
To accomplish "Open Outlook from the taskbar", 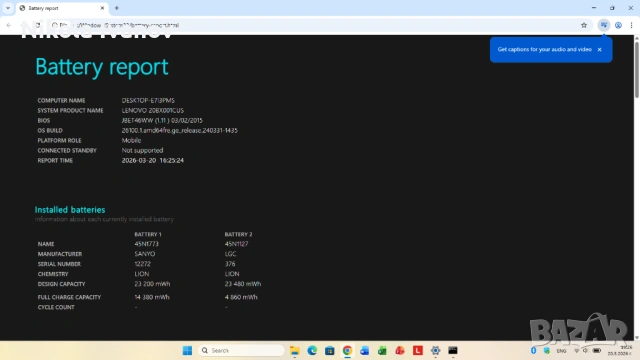I will (364, 351).
